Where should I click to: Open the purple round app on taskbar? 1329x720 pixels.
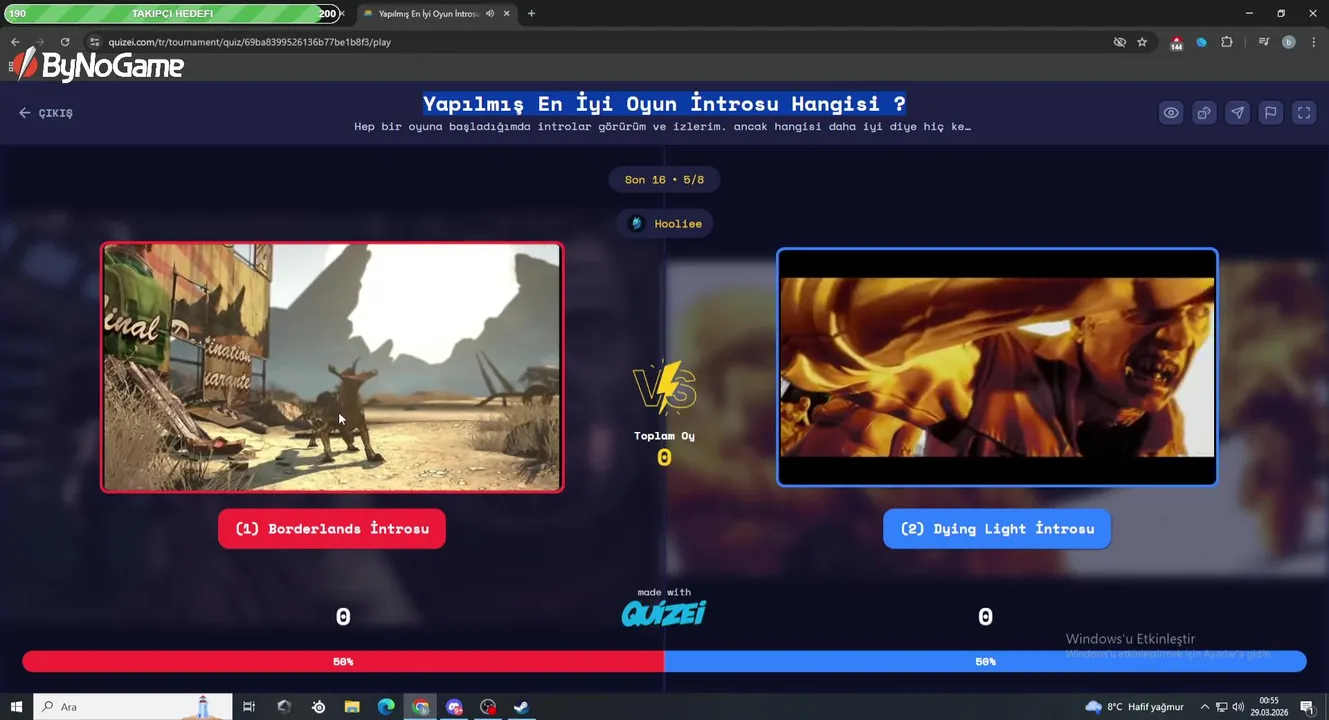point(455,707)
